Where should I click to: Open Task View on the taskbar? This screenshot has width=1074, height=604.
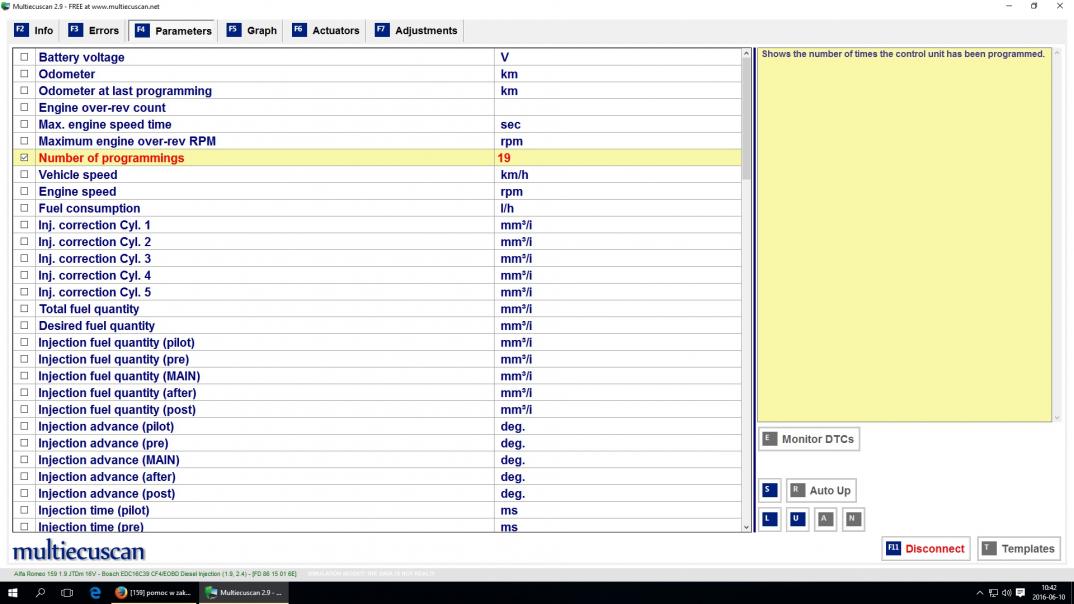66,593
